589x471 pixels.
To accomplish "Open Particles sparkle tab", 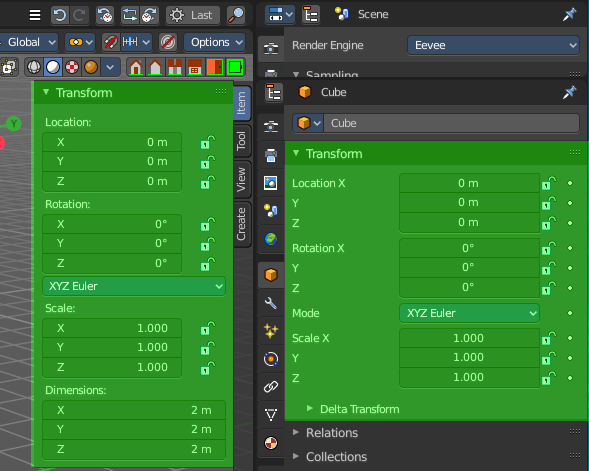I will click(271, 331).
